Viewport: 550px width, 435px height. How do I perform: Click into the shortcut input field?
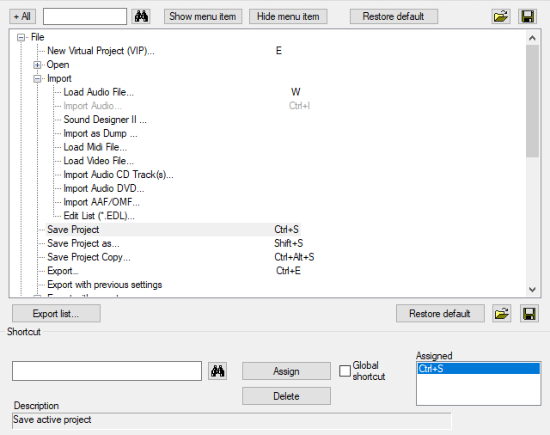107,371
